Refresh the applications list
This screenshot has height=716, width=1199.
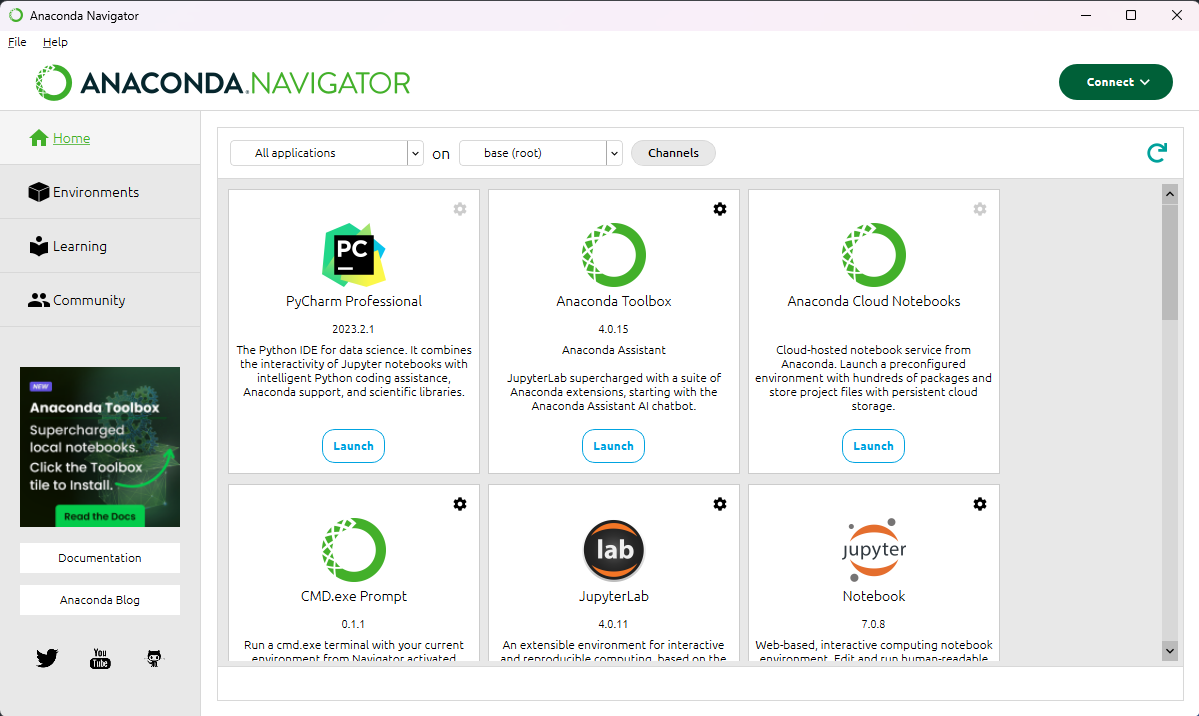tap(1157, 153)
